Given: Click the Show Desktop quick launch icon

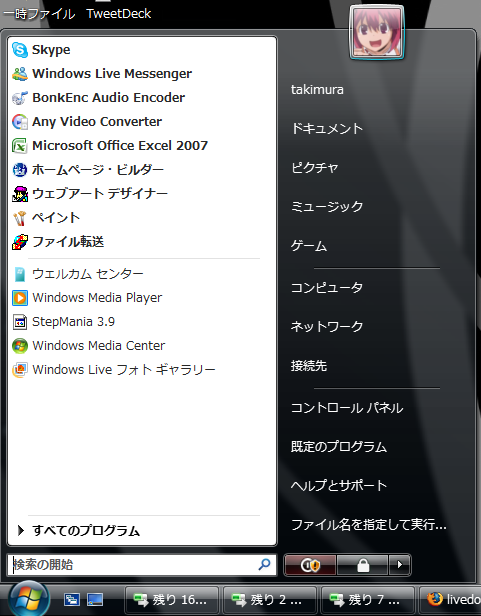Looking at the screenshot, I should click(95, 600).
